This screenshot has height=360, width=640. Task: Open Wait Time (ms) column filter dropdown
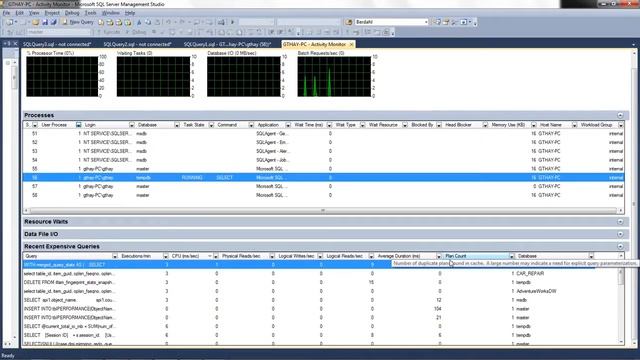pyautogui.click(x=329, y=125)
